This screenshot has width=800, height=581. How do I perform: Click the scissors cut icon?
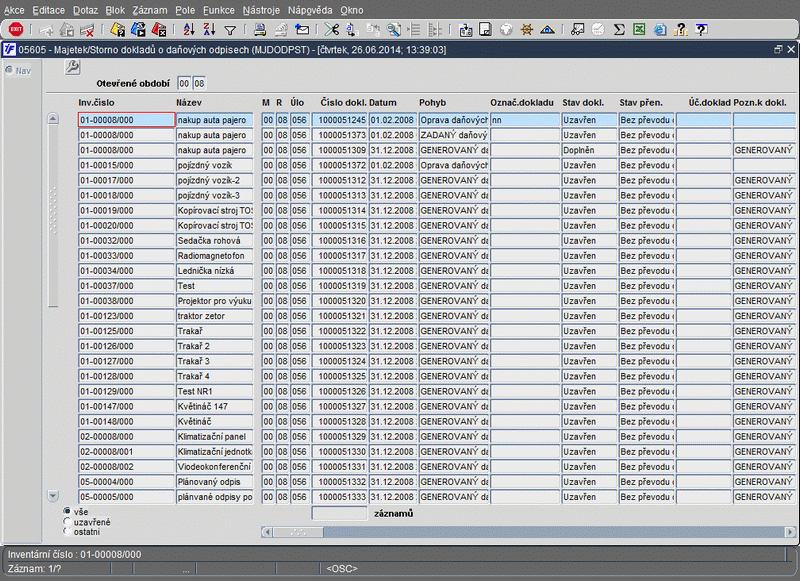(x=332, y=30)
